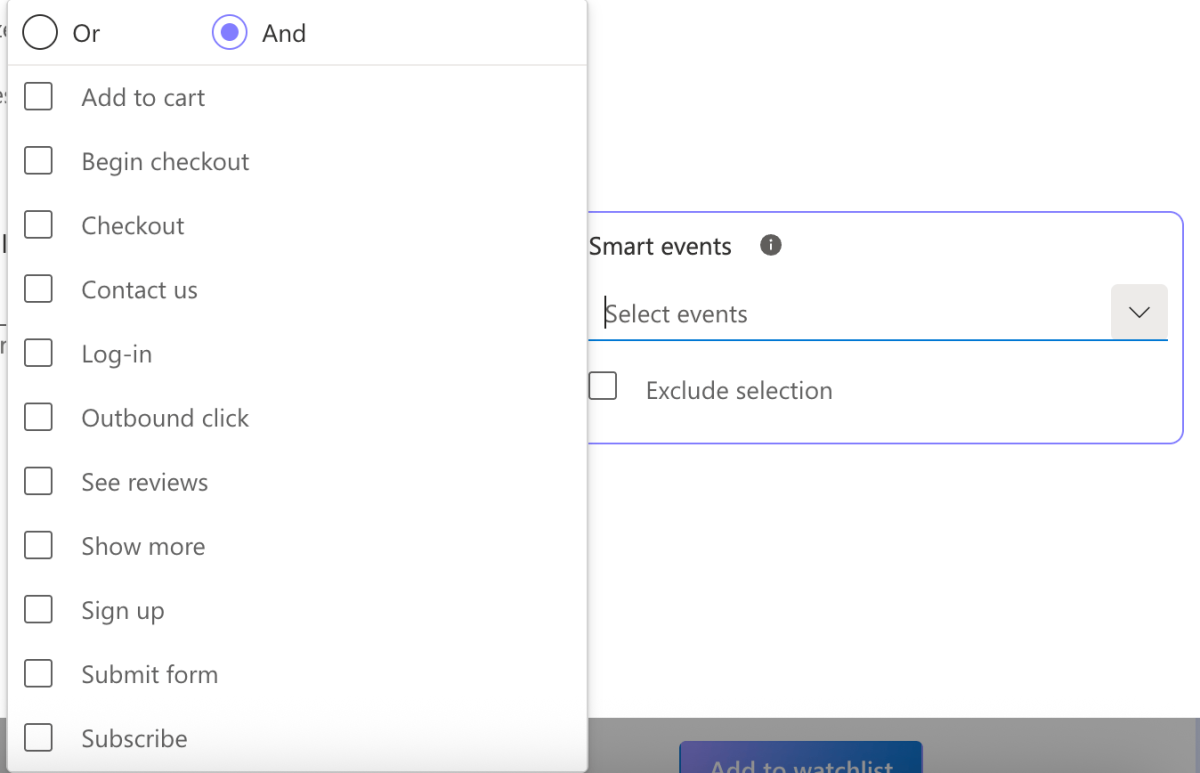Check the Log-in event checkbox
This screenshot has width=1200, height=773.
38,353
